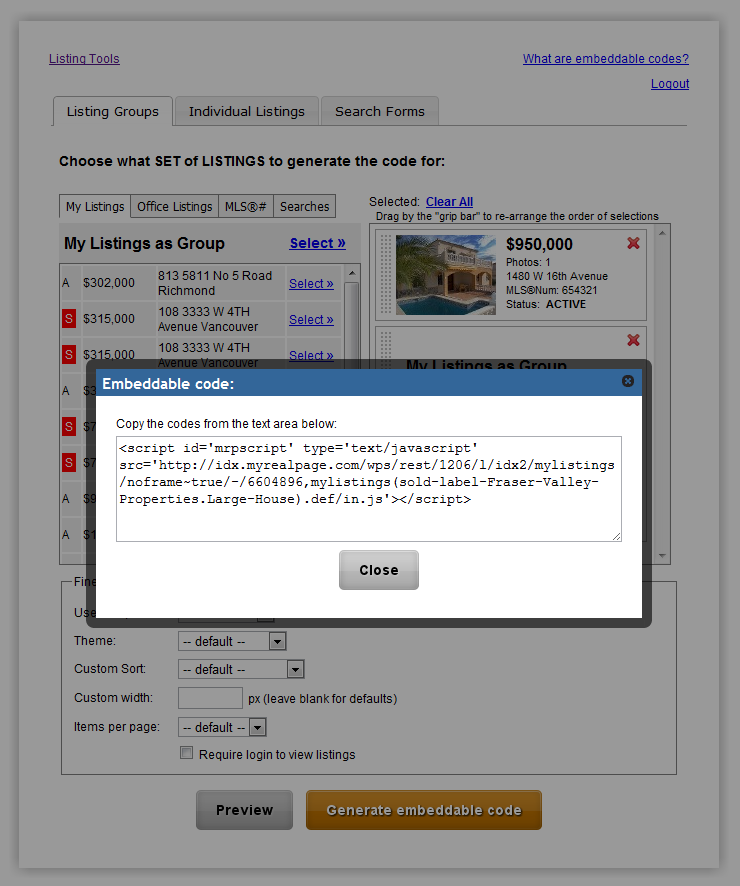Click inside the embeddable code text area
Viewport: 740px width, 886px height.
[369, 489]
